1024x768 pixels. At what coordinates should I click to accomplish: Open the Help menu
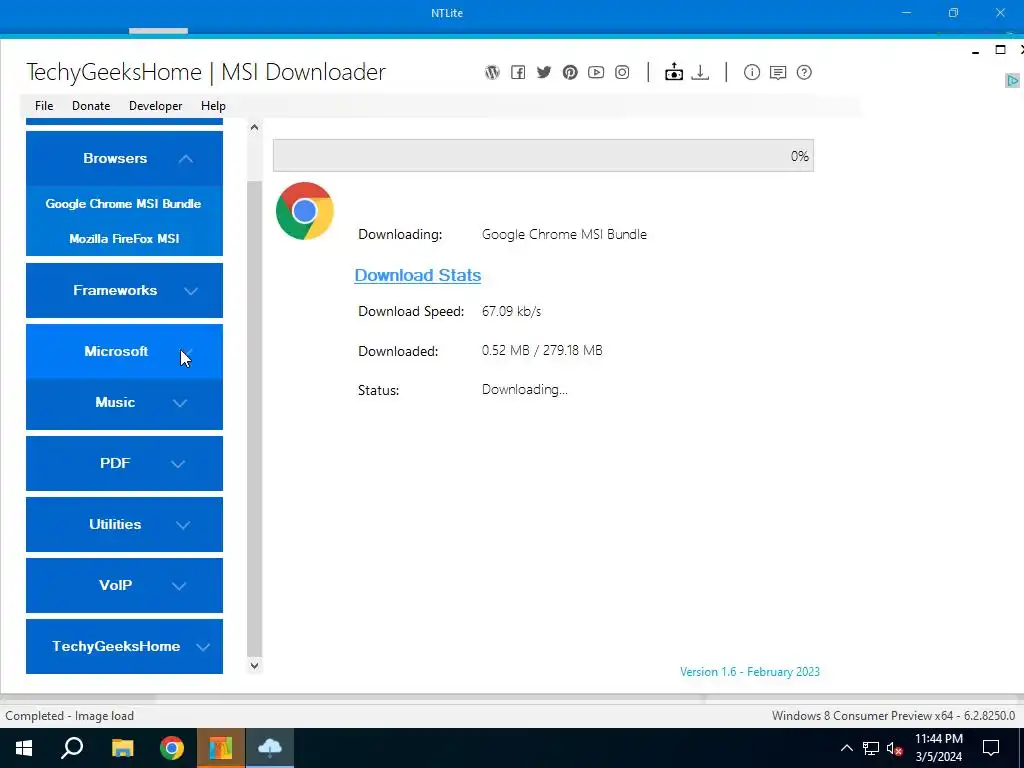coord(213,106)
